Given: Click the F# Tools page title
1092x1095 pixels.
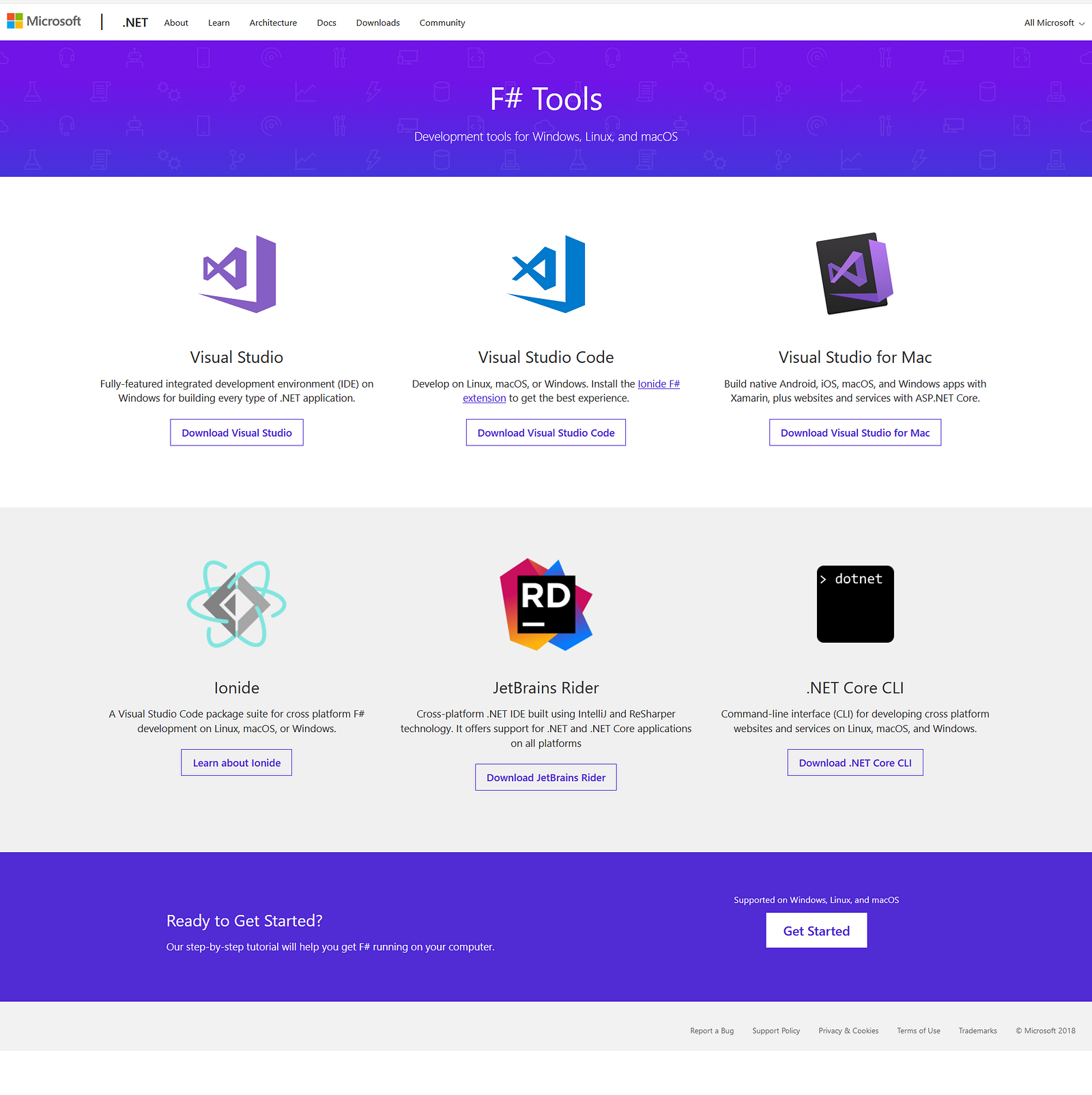Looking at the screenshot, I should click(546, 99).
